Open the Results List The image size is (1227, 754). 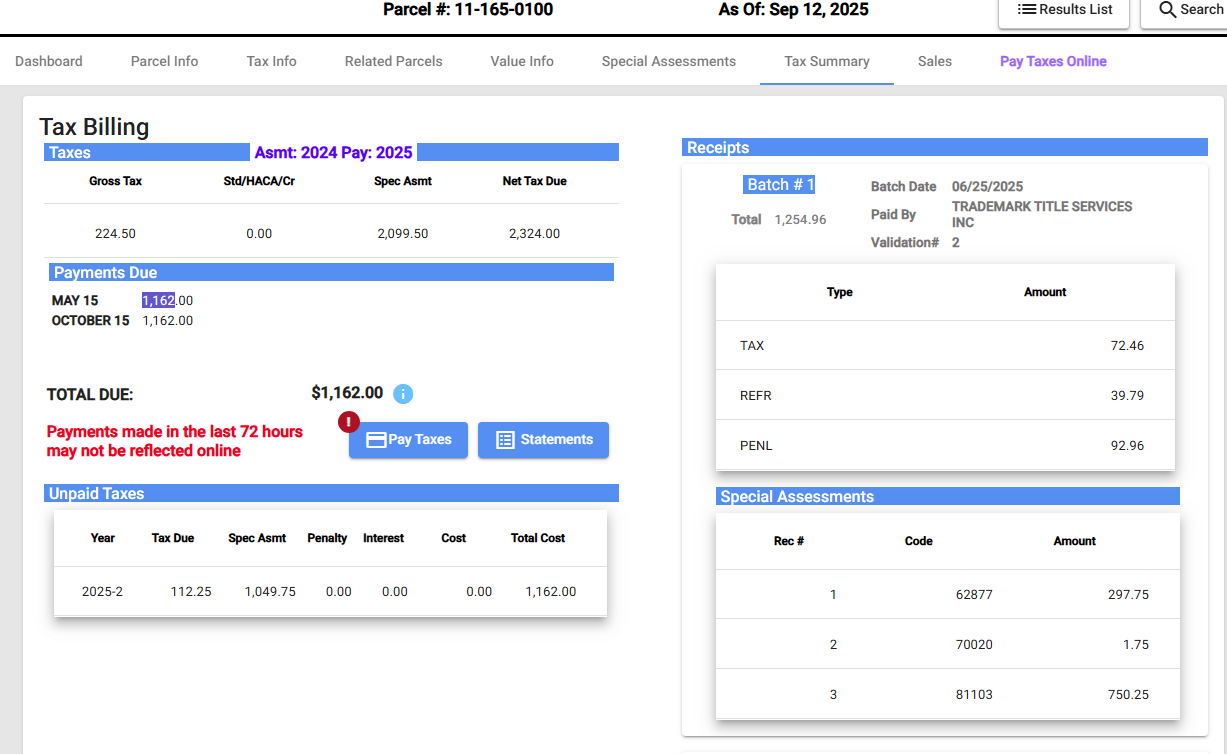[1063, 10]
